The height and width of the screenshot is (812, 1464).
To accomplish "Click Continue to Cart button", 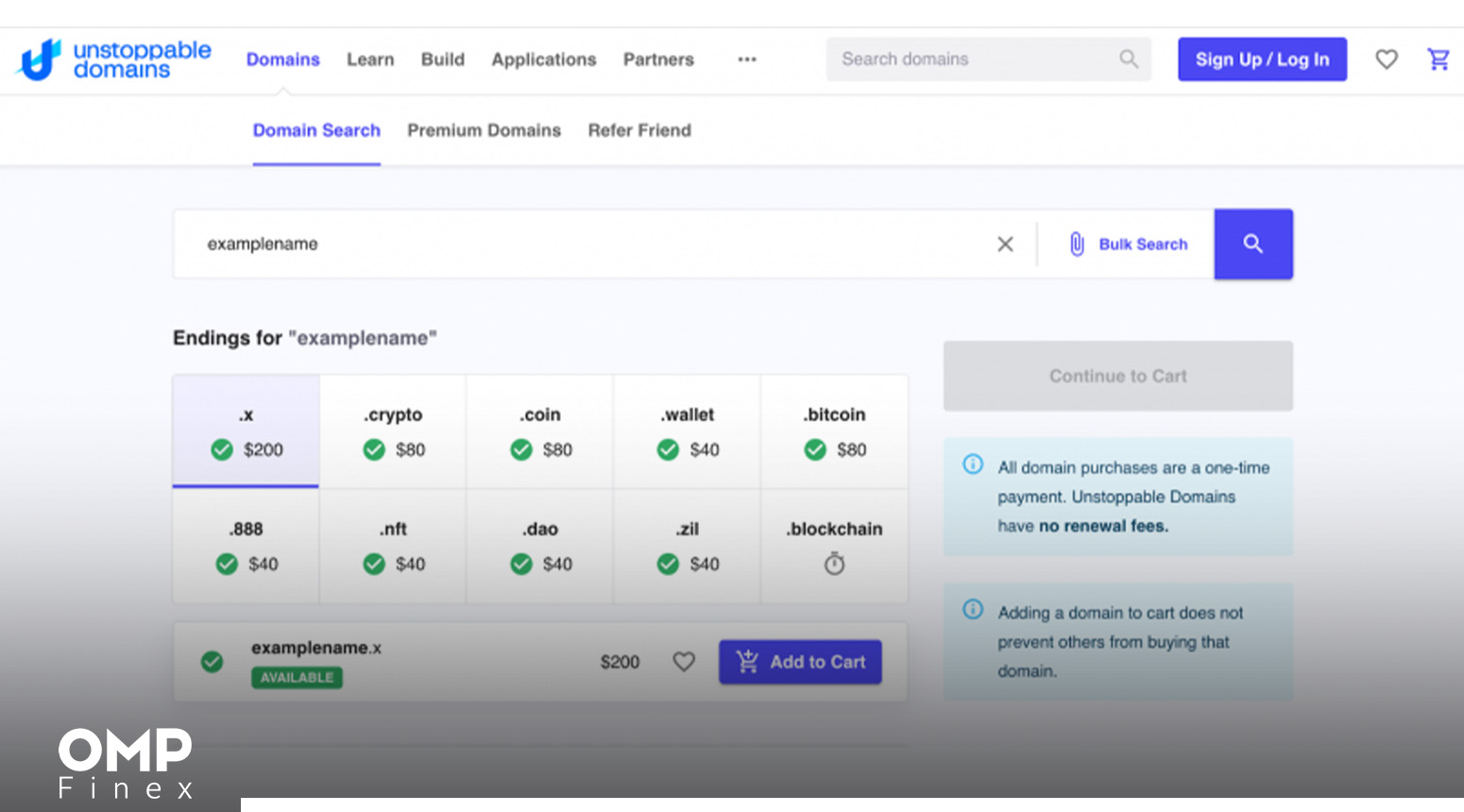I will [x=1118, y=376].
